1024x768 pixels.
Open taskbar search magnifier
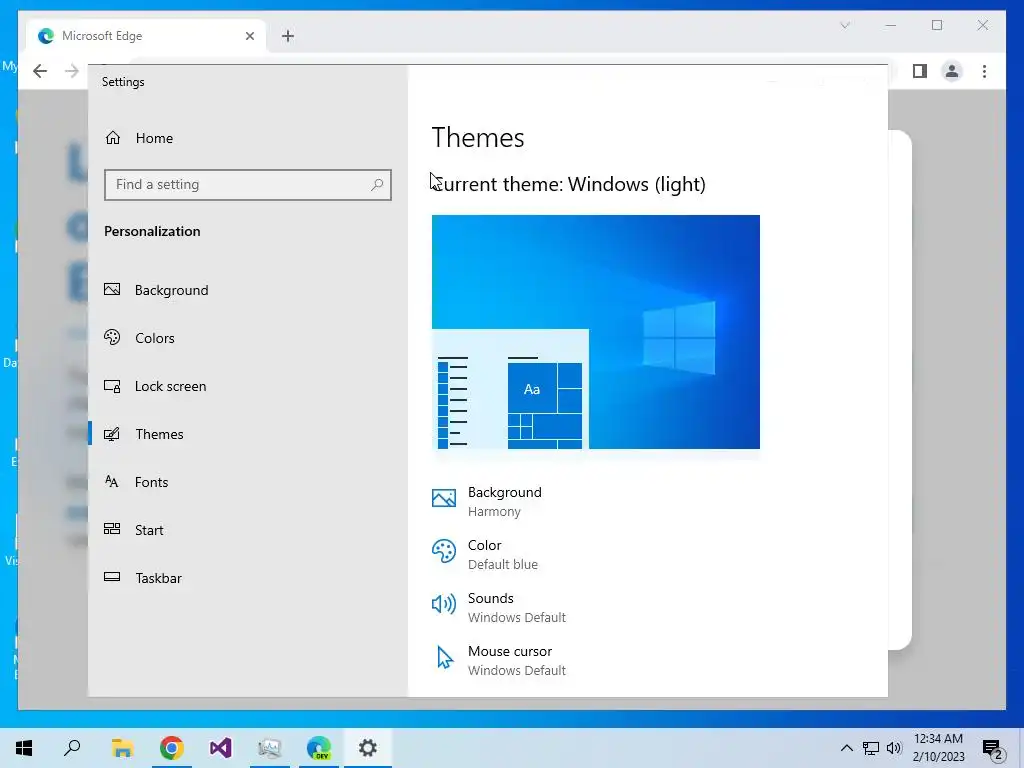click(x=72, y=747)
